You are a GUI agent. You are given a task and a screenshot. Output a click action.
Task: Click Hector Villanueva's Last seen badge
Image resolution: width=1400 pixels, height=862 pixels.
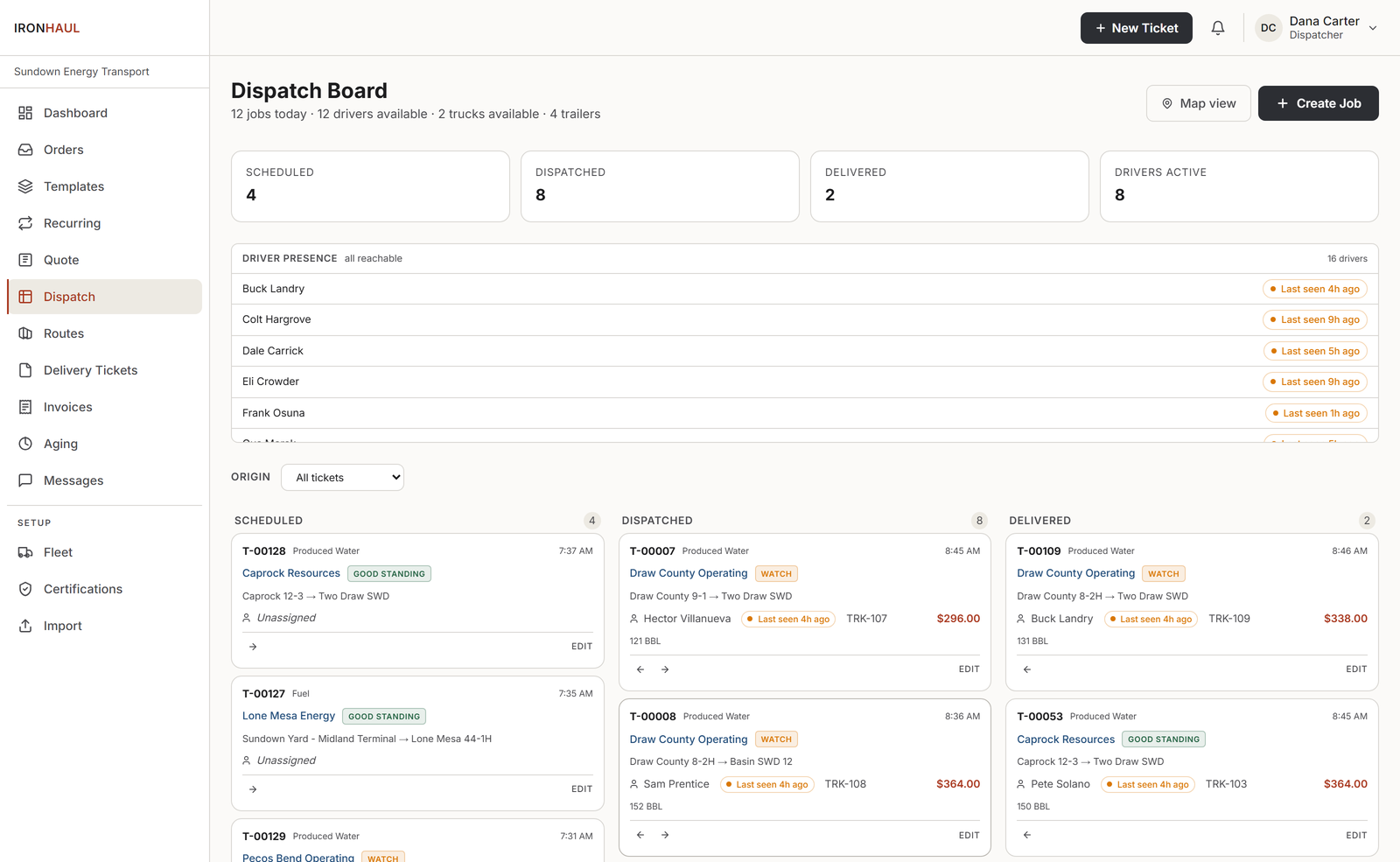tap(788, 619)
